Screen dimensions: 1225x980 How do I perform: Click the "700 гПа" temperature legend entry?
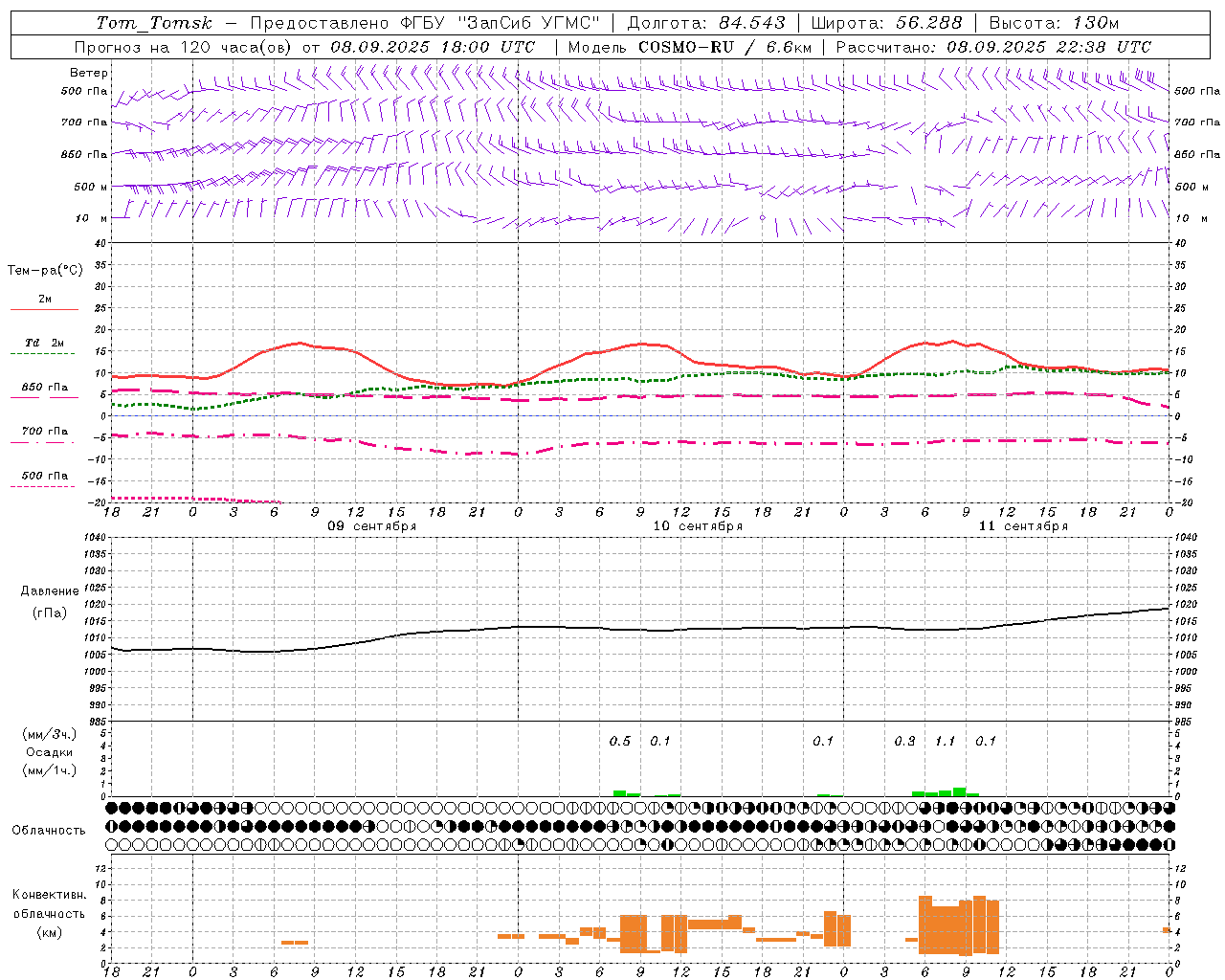pyautogui.click(x=44, y=432)
